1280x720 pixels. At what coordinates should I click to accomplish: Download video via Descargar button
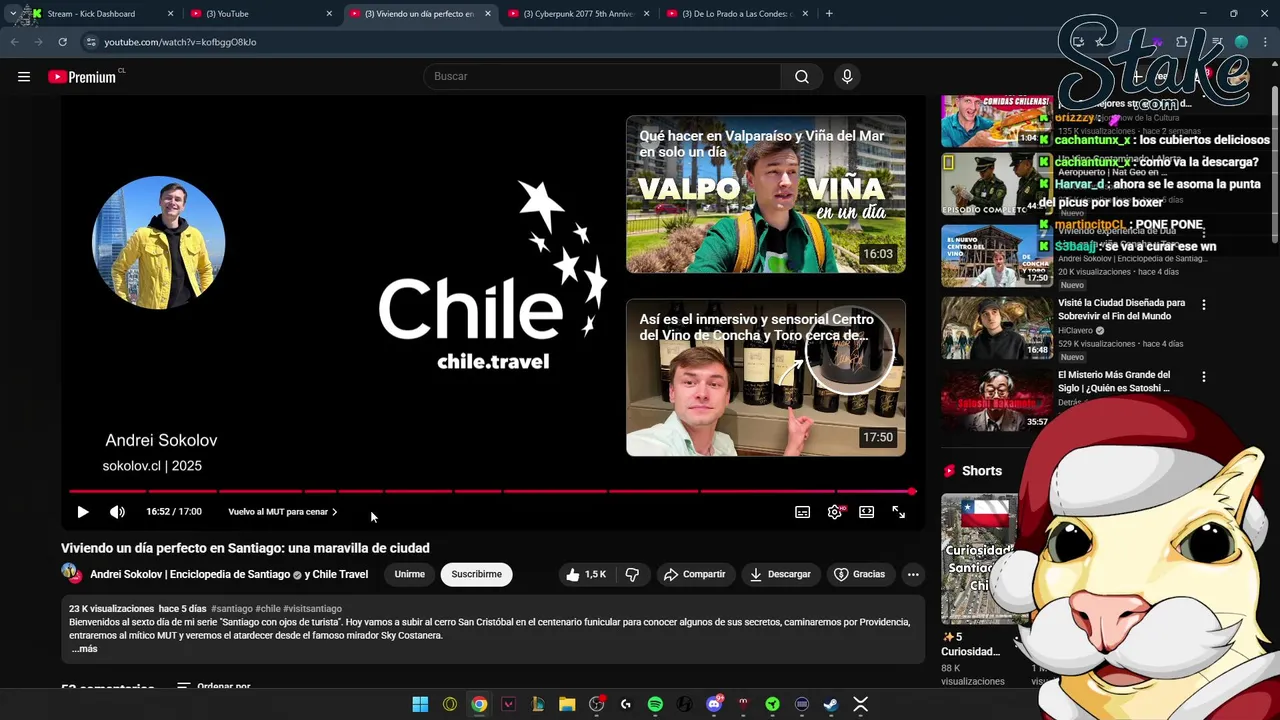(x=780, y=574)
